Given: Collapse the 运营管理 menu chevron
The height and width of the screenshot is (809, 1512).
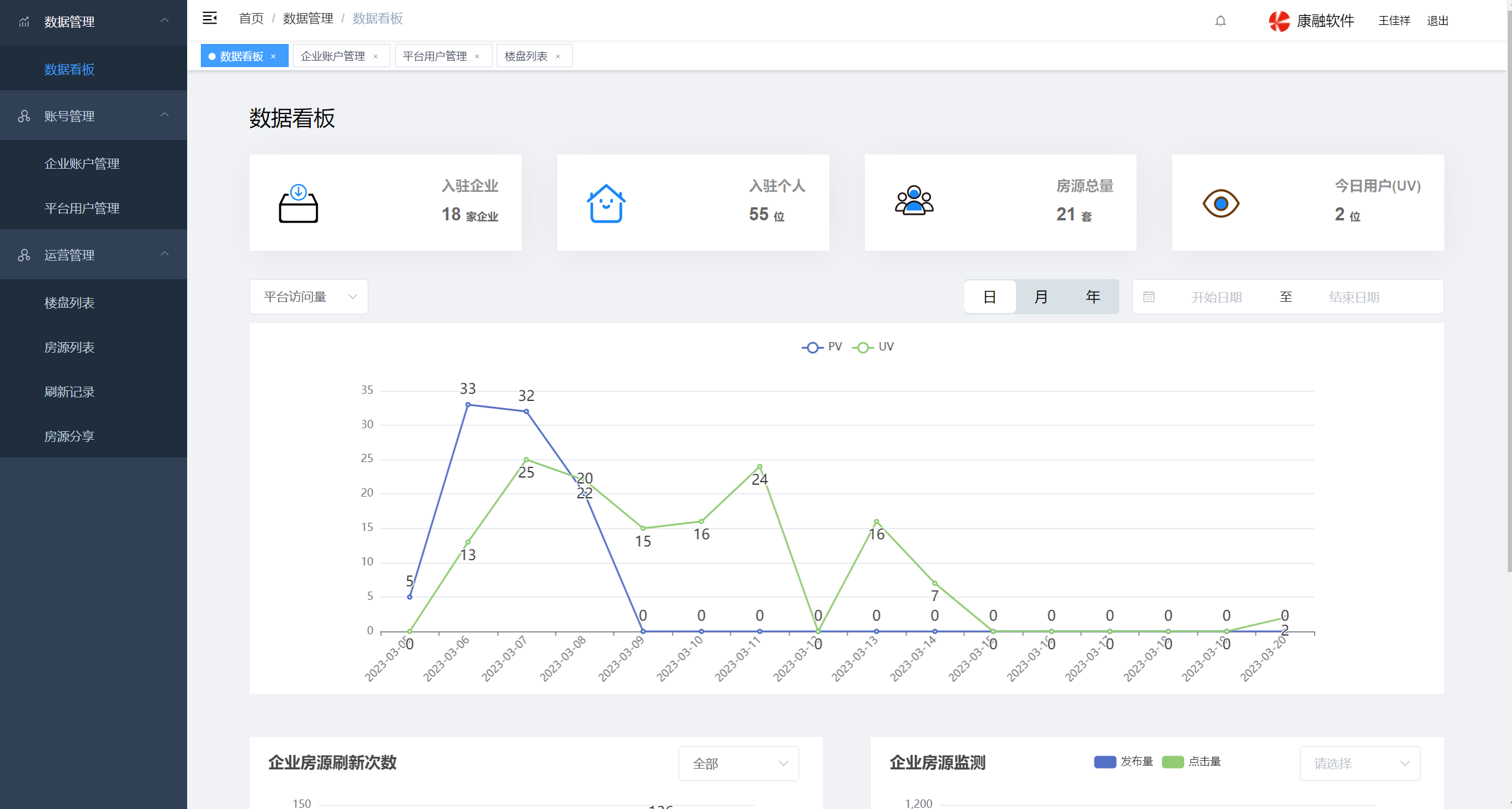Looking at the screenshot, I should (x=165, y=254).
